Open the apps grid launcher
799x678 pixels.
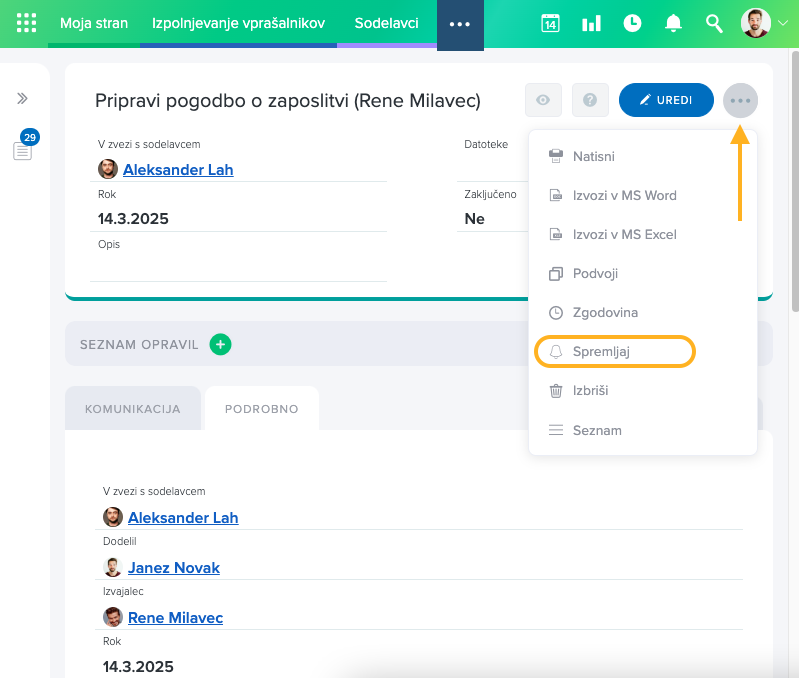click(x=26, y=23)
